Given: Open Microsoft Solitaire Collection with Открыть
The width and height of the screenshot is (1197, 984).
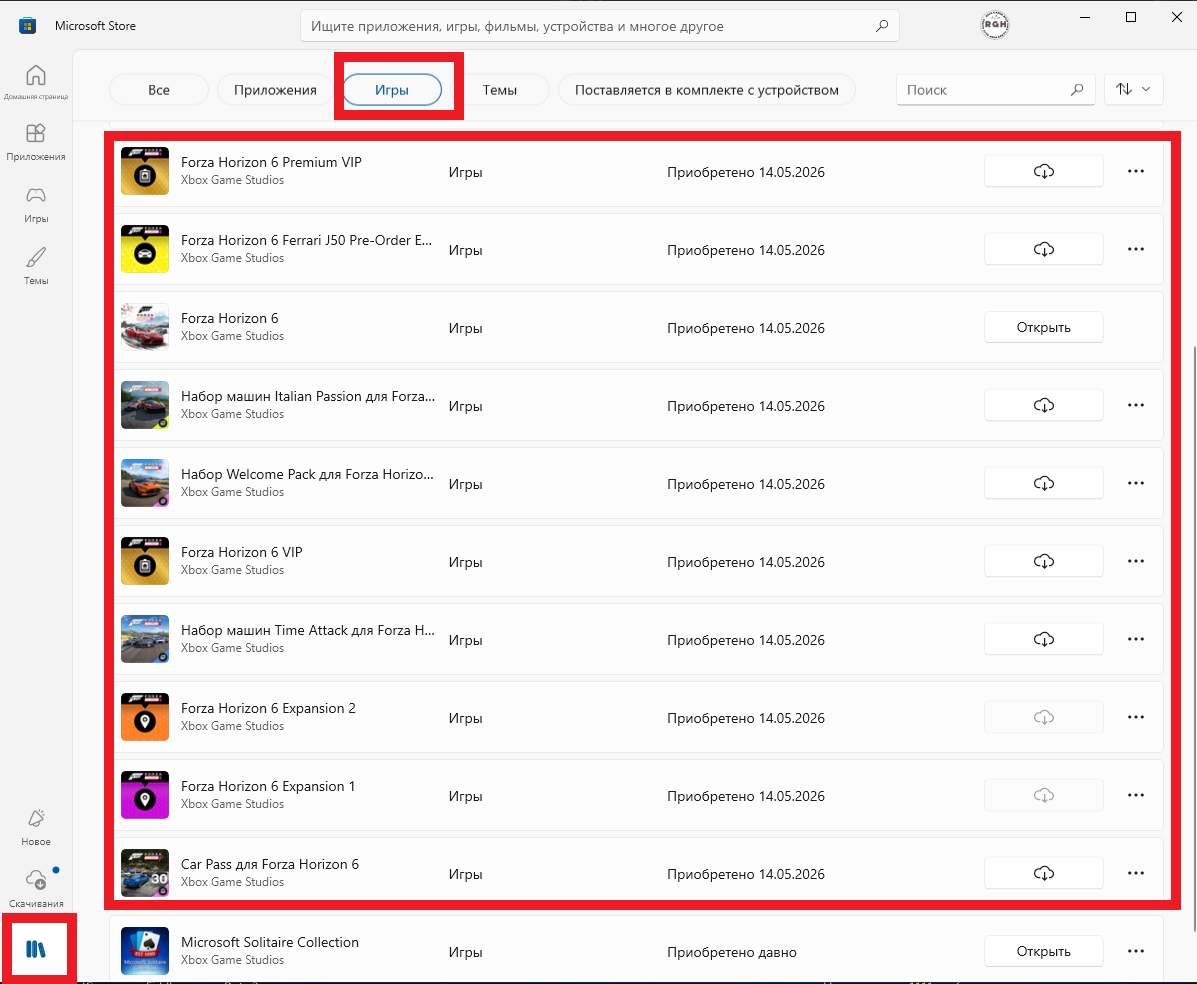Looking at the screenshot, I should [1044, 950].
